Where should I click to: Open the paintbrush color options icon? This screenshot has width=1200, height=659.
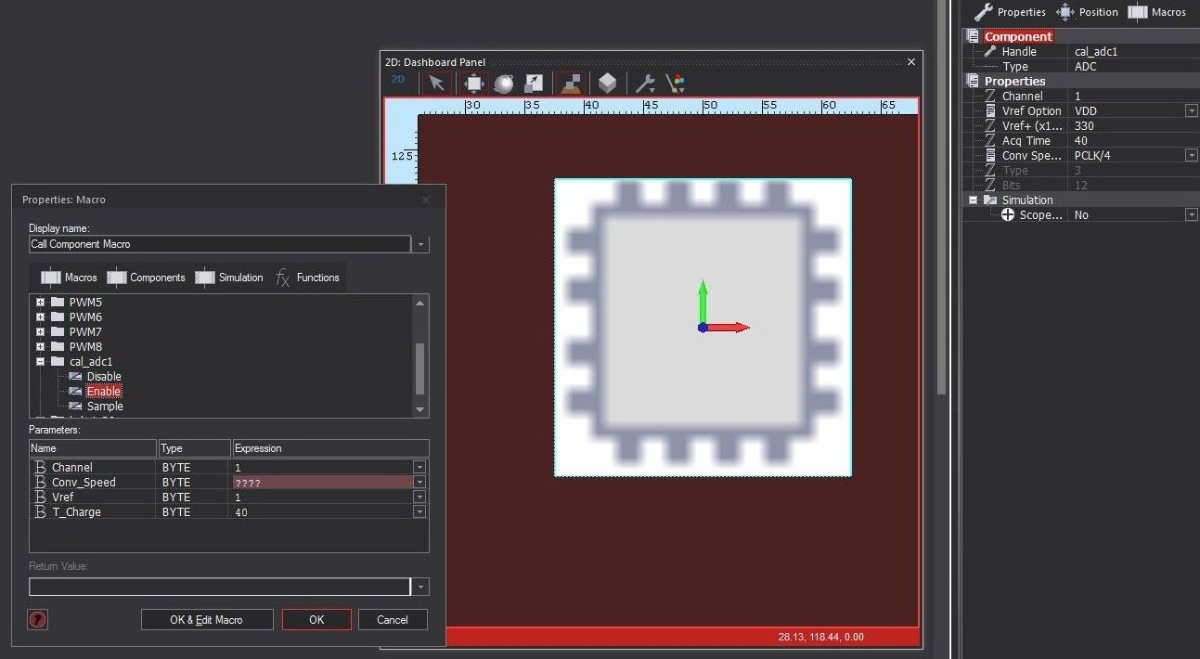pos(676,83)
